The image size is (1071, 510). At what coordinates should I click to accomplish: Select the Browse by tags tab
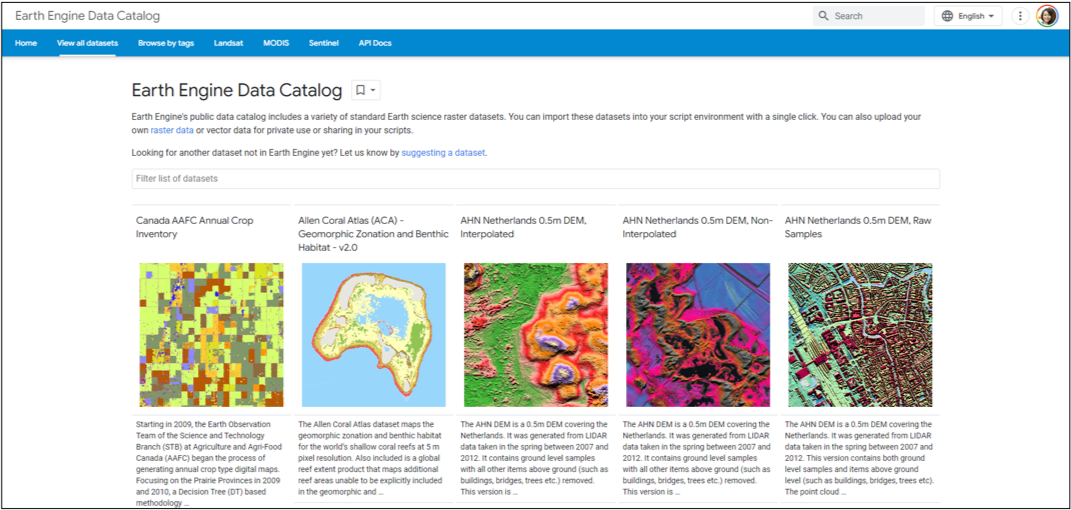(166, 43)
